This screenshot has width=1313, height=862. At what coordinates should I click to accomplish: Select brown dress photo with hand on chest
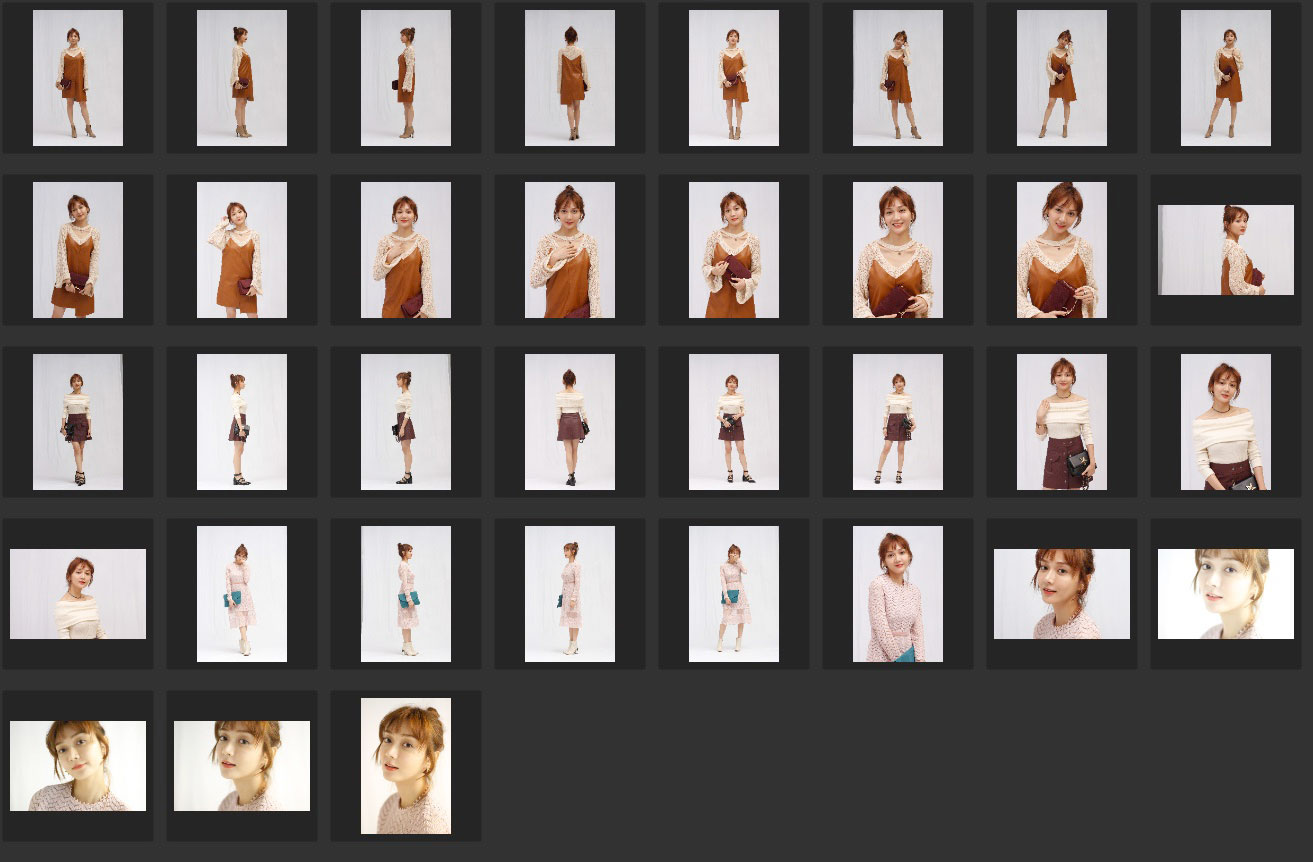(x=569, y=250)
